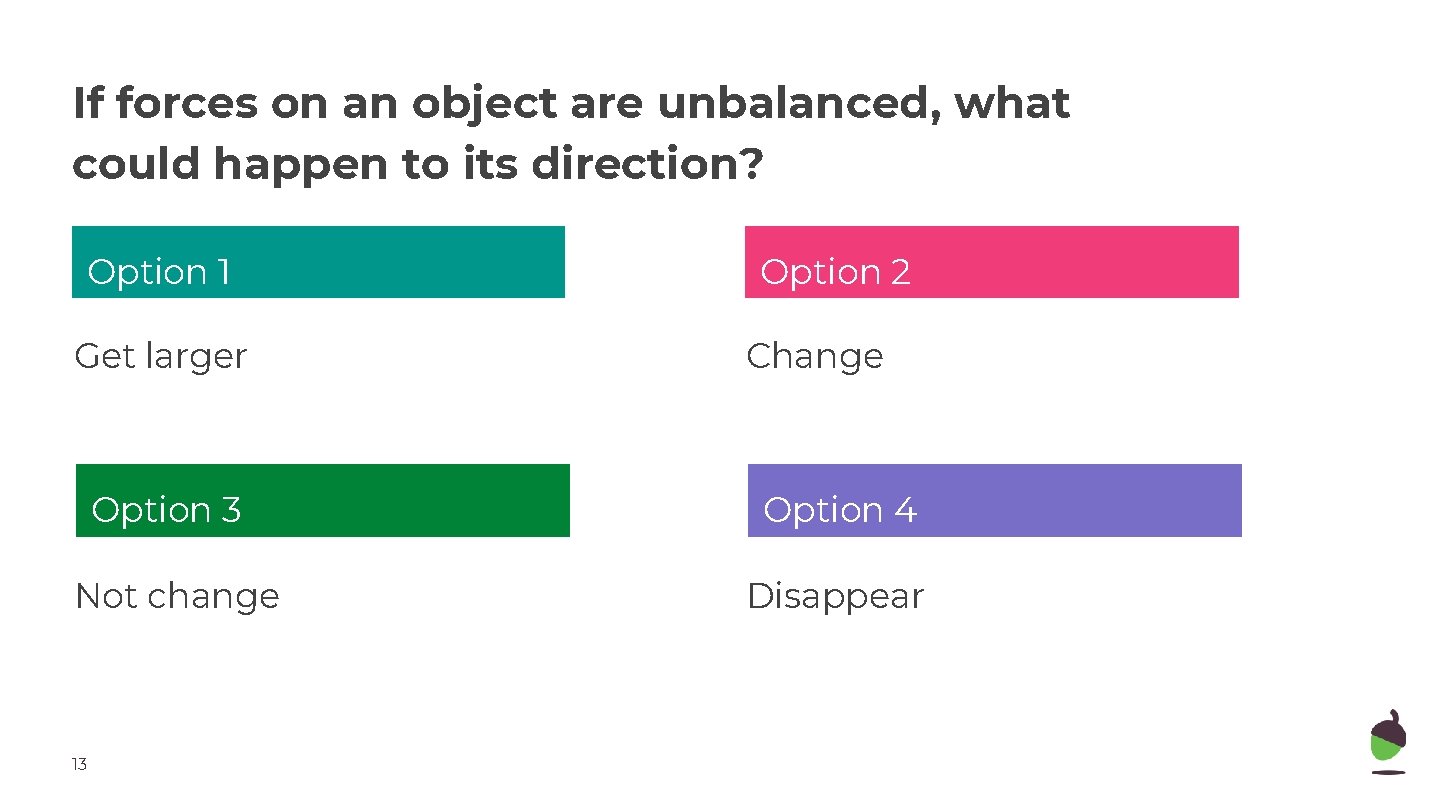This screenshot has height=810, width=1440.
Task: Click the 'Disappear' answer text
Action: click(835, 596)
